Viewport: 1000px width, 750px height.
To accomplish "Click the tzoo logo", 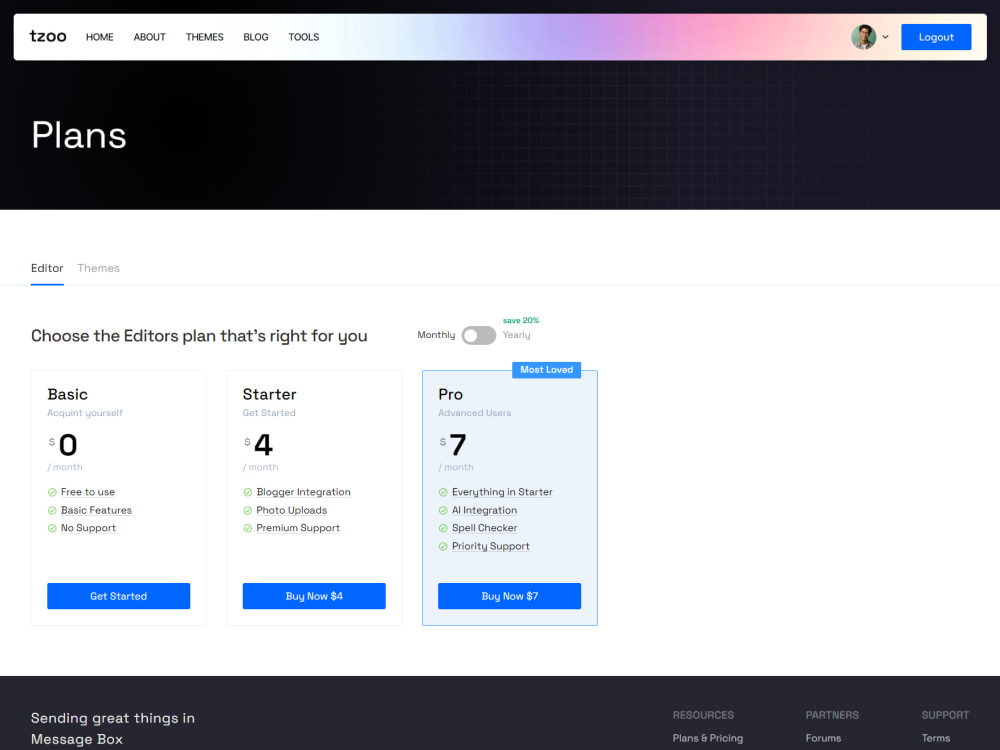I will pyautogui.click(x=48, y=36).
